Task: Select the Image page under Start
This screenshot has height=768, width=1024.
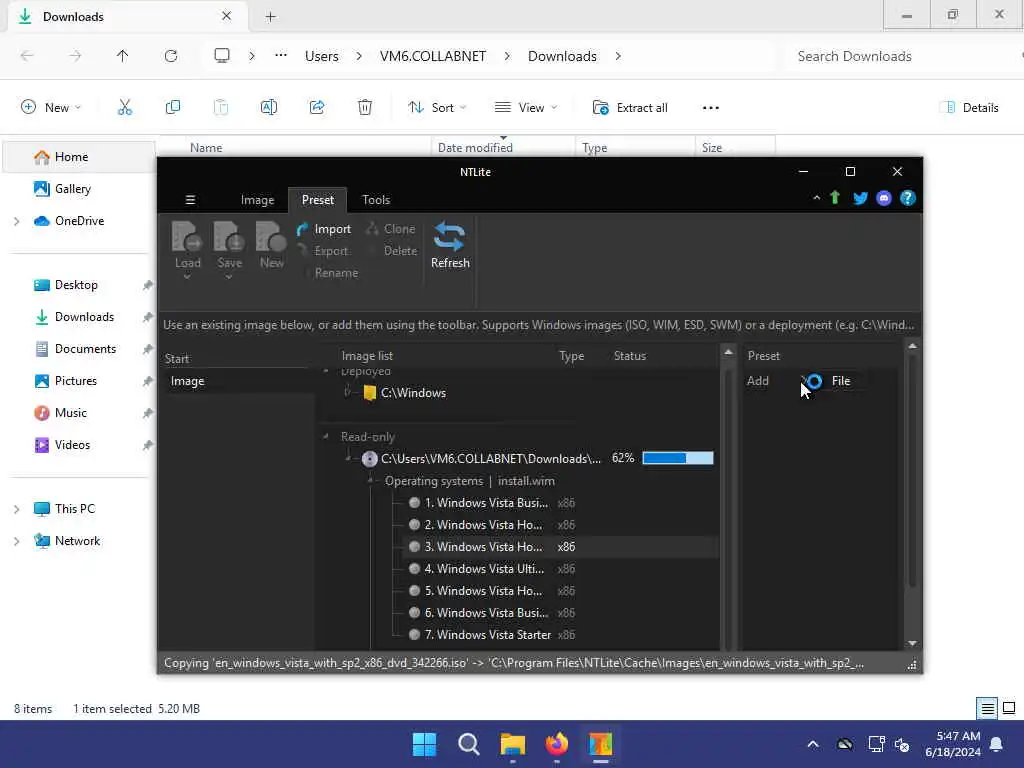Action: pyautogui.click(x=187, y=381)
